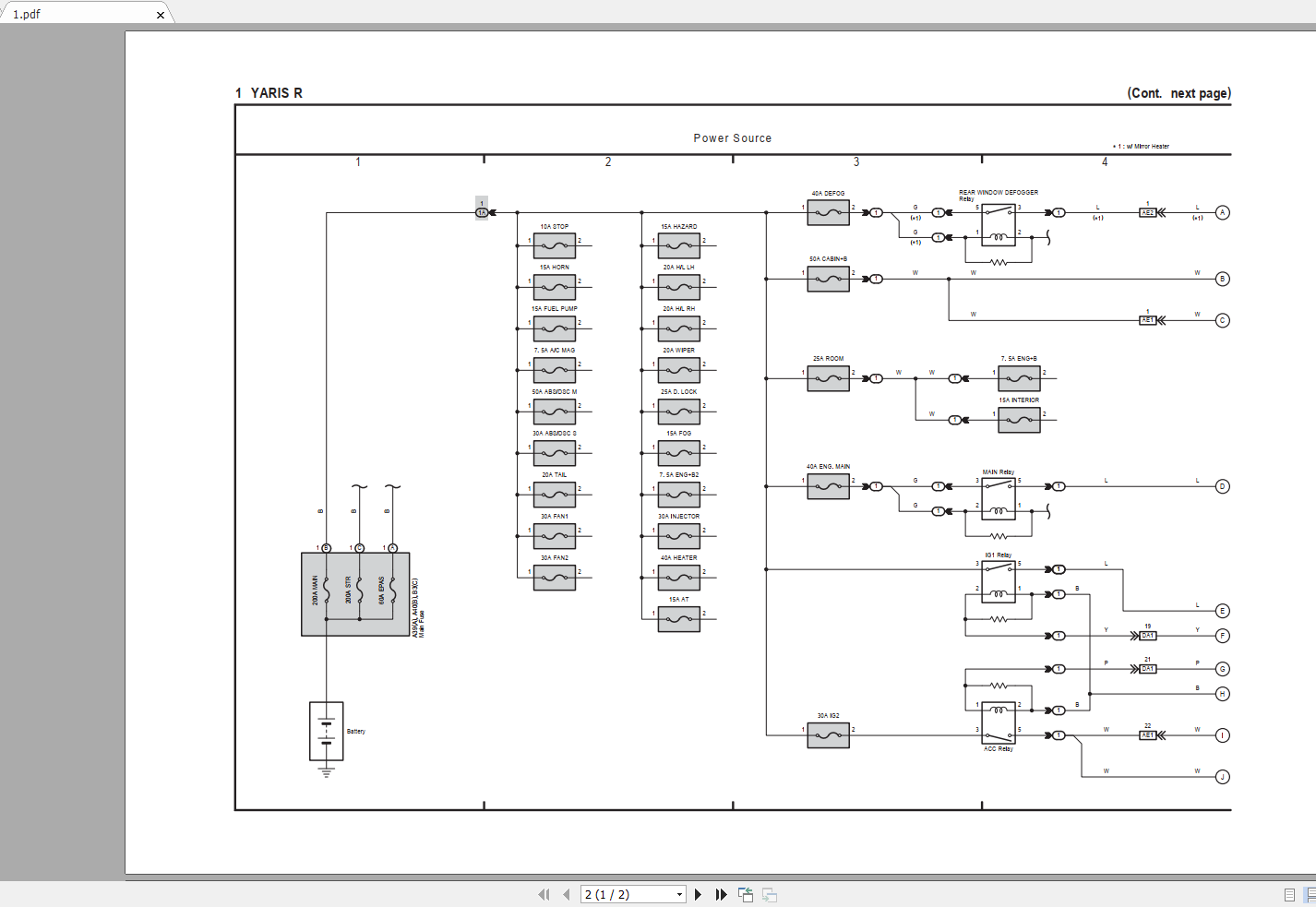Image resolution: width=1316 pixels, height=907 pixels.
Task: Click the '40A ENG. MAIN' fuse label
Action: (x=829, y=466)
